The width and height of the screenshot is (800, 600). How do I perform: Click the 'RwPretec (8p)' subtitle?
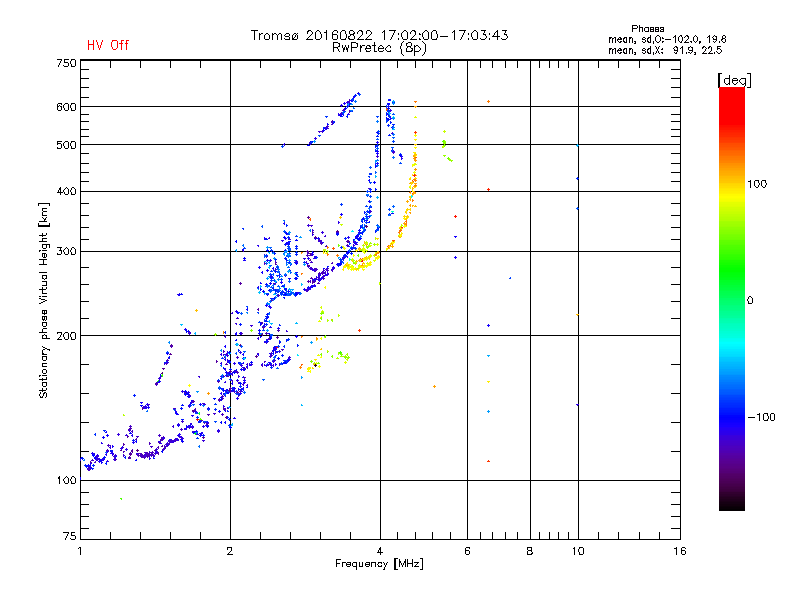(x=379, y=48)
